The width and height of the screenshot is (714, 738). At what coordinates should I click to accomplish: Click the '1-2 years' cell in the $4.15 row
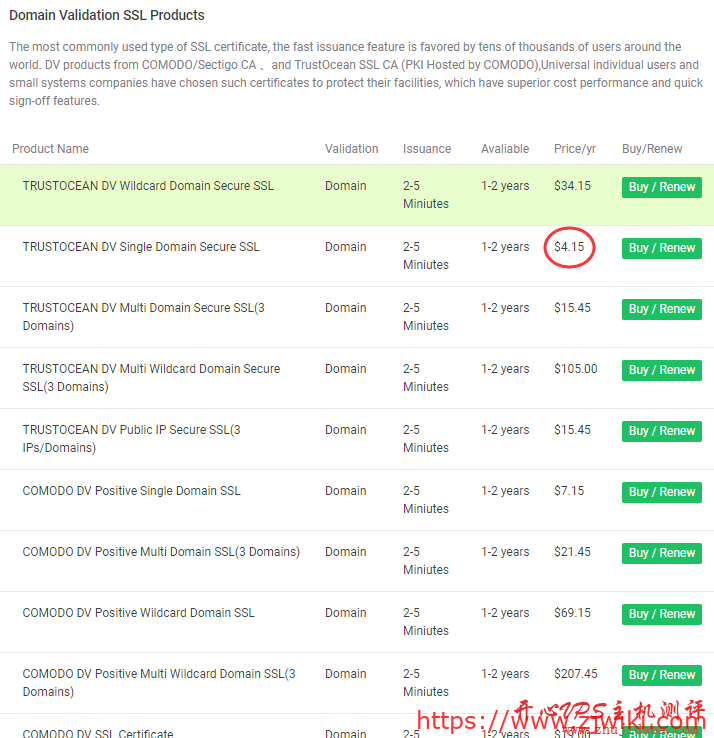point(505,247)
